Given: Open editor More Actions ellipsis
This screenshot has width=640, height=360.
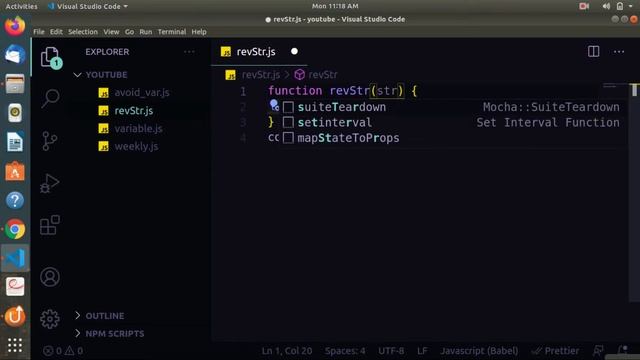Looking at the screenshot, I should click(x=619, y=52).
